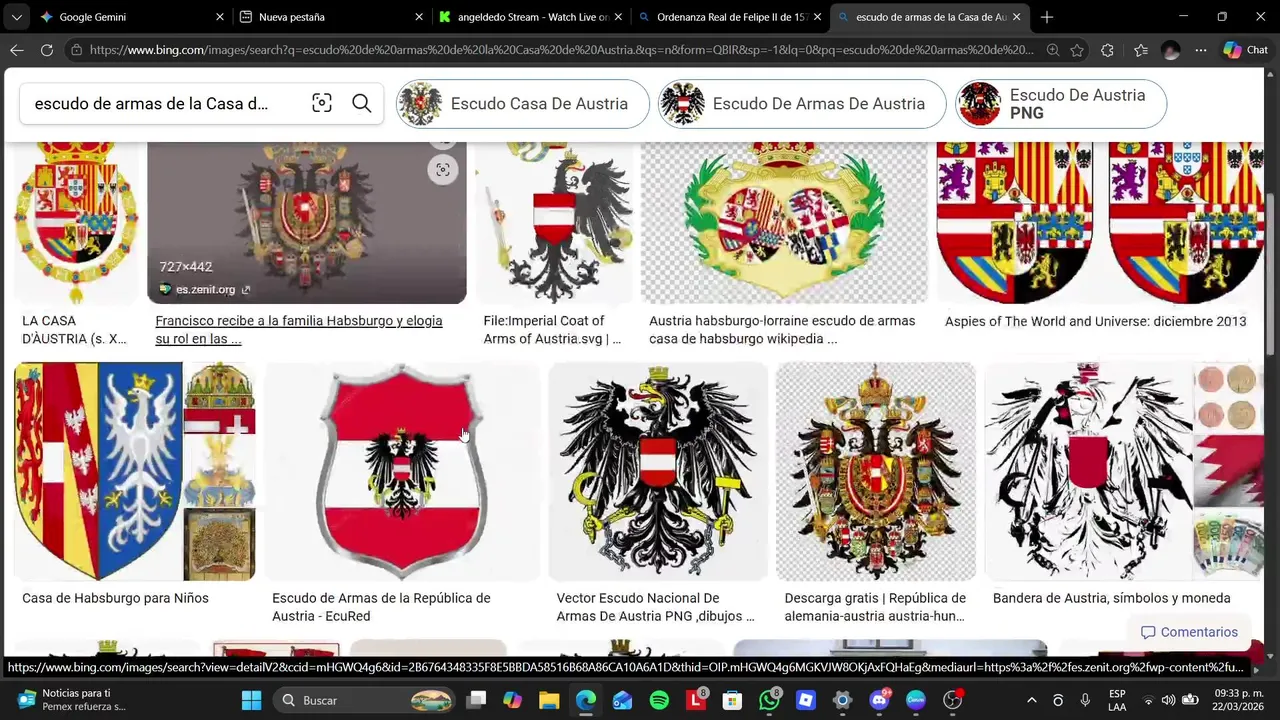The height and width of the screenshot is (720, 1280).
Task: Show hidden system tray icons chevron
Action: click(1032, 700)
